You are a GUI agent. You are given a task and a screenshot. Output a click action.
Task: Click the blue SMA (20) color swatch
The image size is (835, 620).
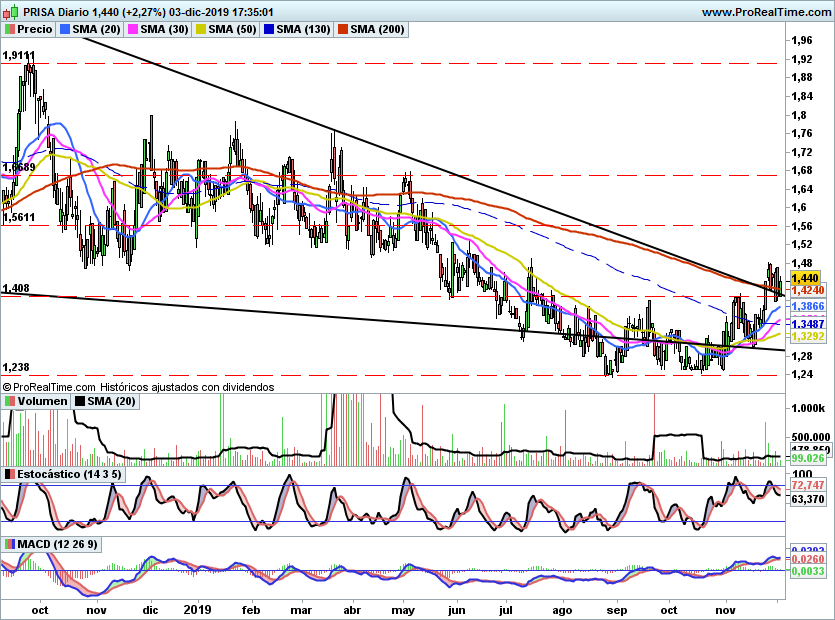(66, 30)
